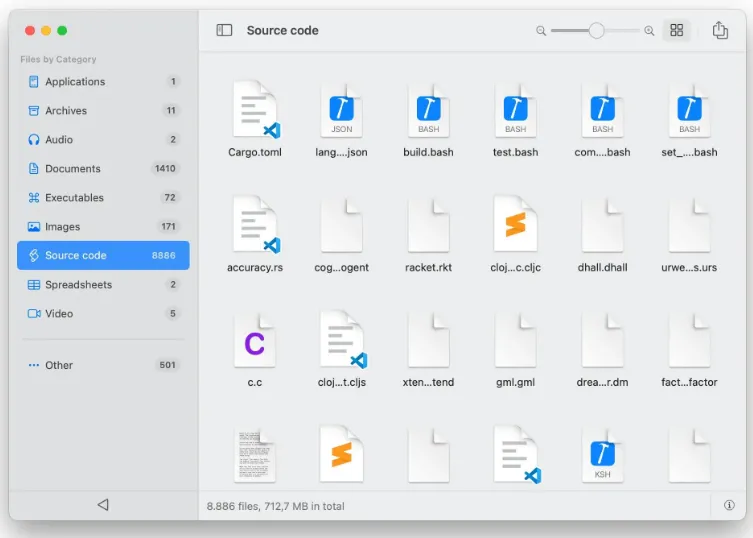Screen dimensions: 753x538
Task: Select the xten...tend file icon
Action: click(x=428, y=341)
